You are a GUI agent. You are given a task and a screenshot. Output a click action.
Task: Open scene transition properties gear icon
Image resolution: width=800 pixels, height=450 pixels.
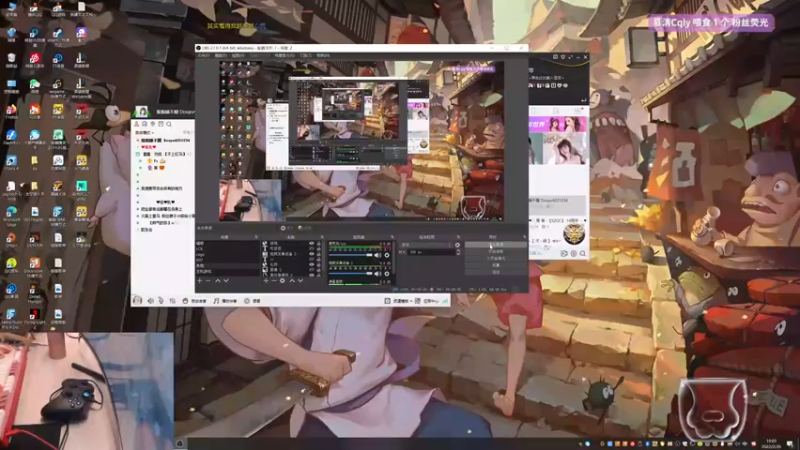tap(458, 245)
